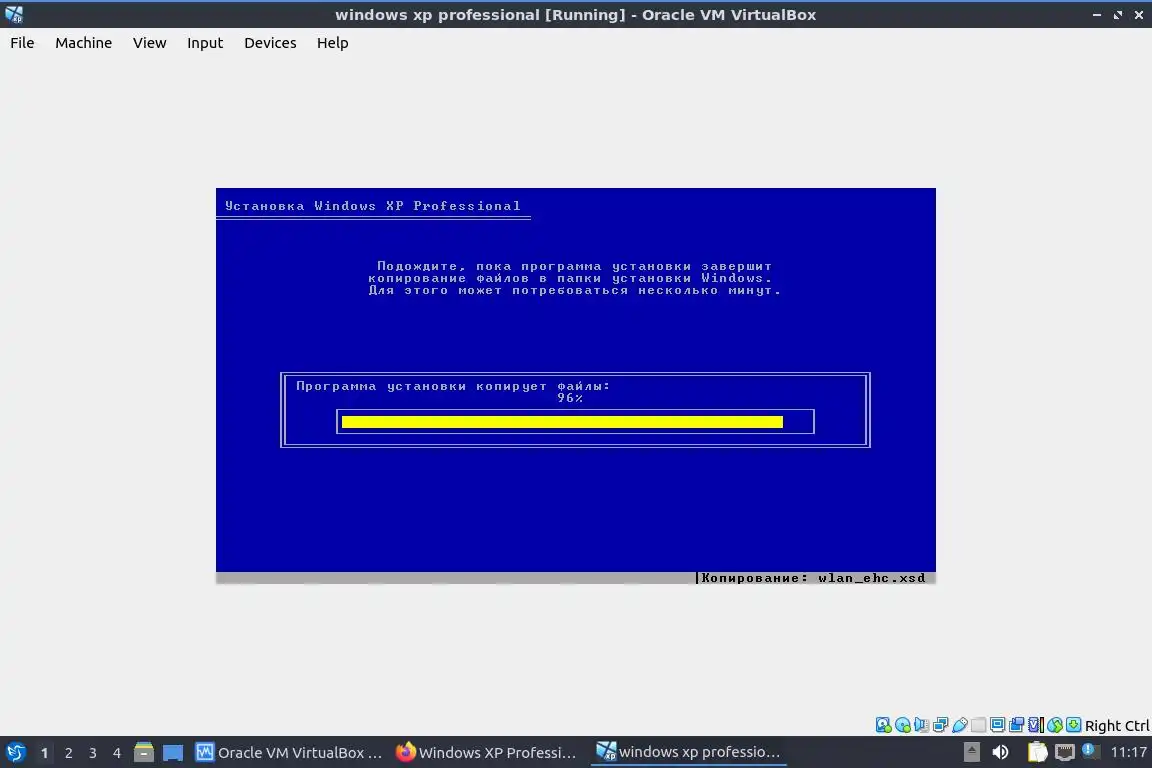This screenshot has width=1152, height=768.
Task: Switch to workspace 2
Action: (x=68, y=753)
